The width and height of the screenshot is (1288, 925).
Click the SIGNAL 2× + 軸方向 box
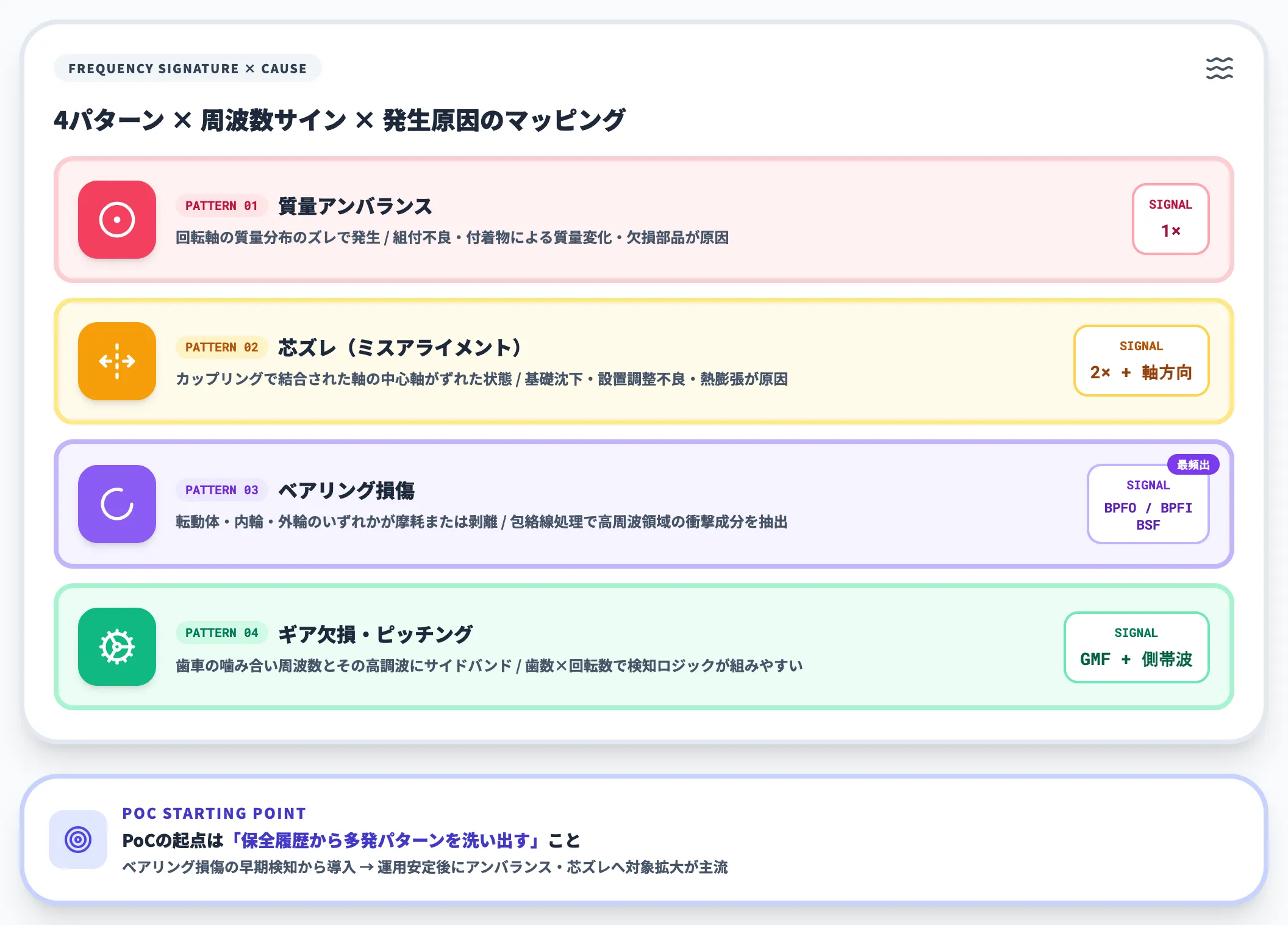click(1142, 361)
